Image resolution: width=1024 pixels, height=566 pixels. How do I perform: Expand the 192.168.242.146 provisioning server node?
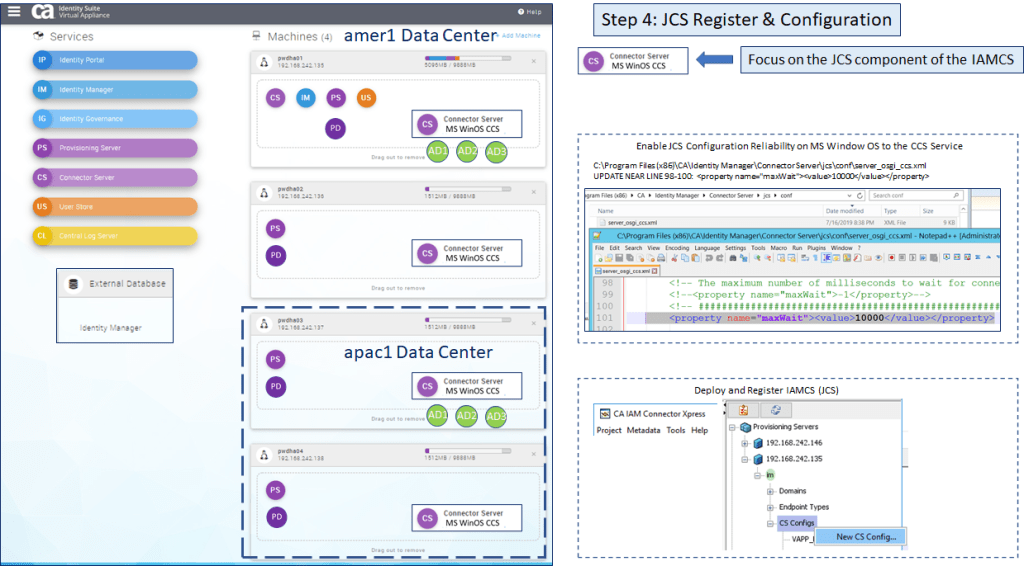(x=745, y=443)
